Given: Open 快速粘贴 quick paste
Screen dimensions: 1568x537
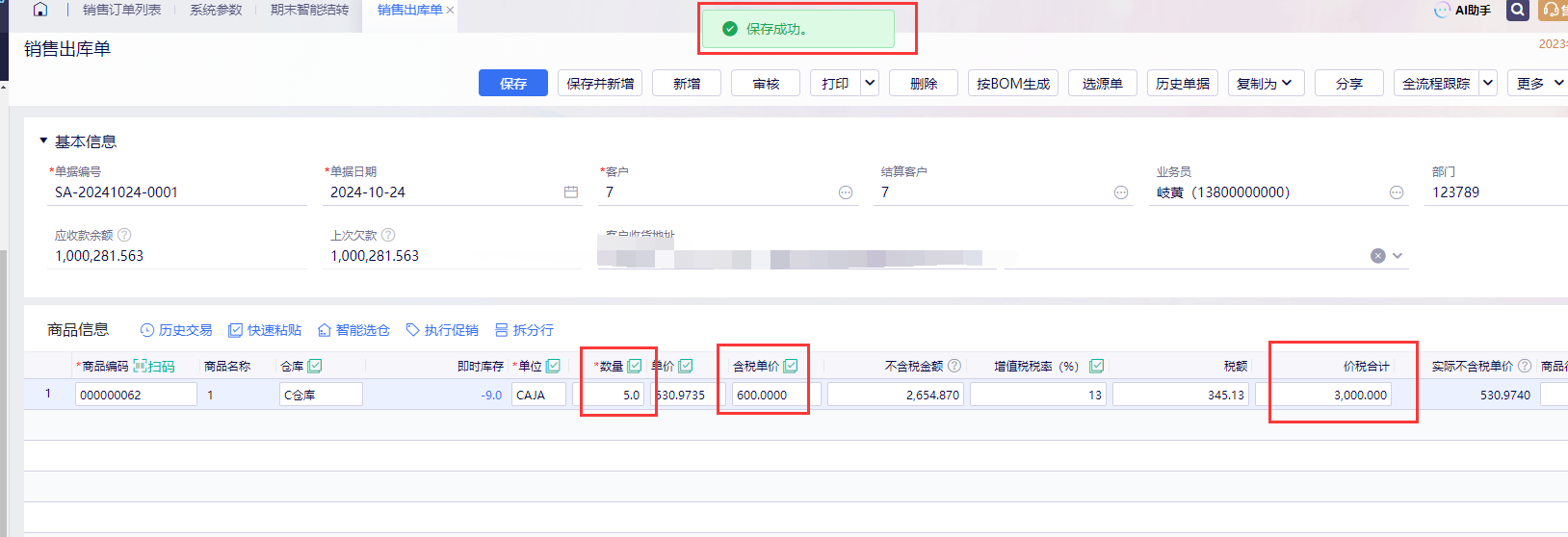Looking at the screenshot, I should click(x=265, y=330).
